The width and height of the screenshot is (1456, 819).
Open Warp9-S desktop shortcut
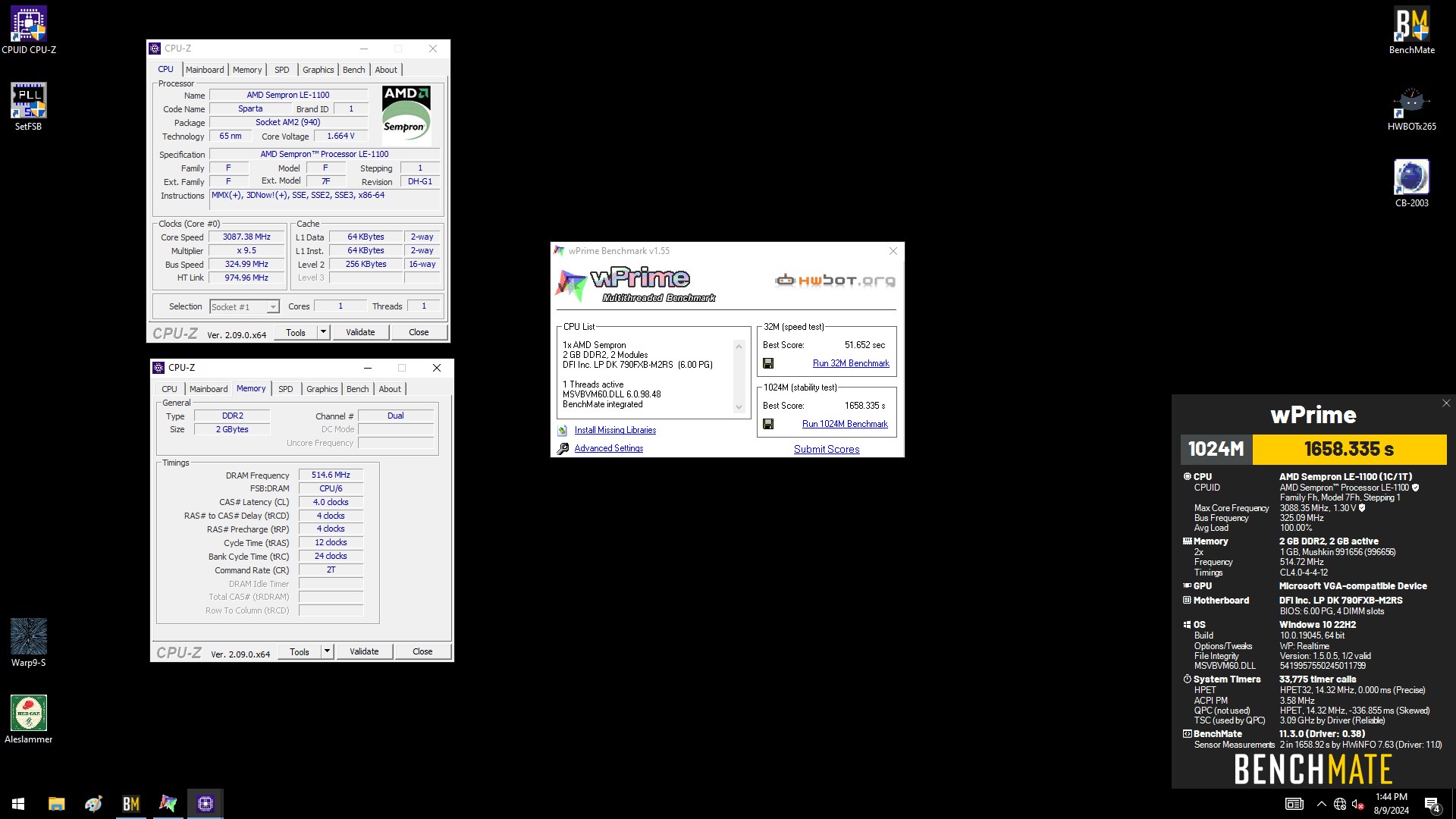[x=28, y=643]
